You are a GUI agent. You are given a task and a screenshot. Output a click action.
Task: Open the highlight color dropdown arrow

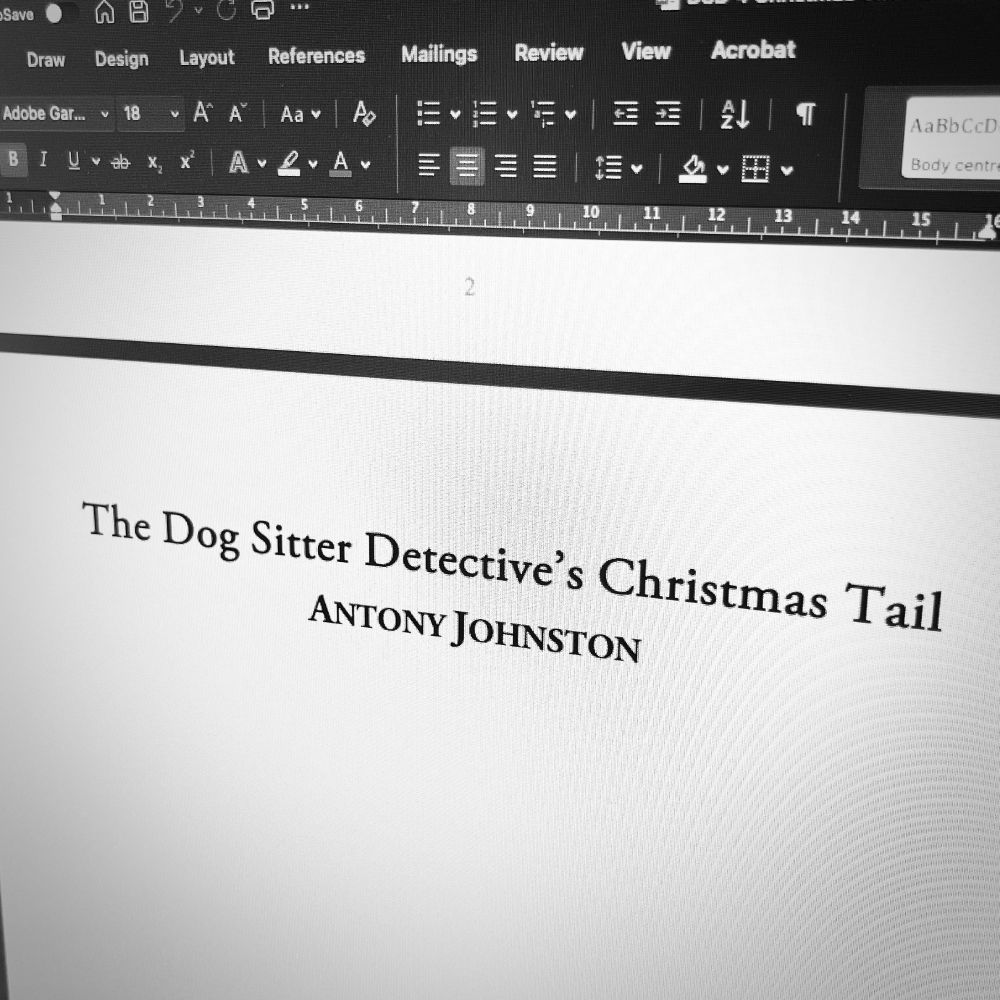point(312,165)
